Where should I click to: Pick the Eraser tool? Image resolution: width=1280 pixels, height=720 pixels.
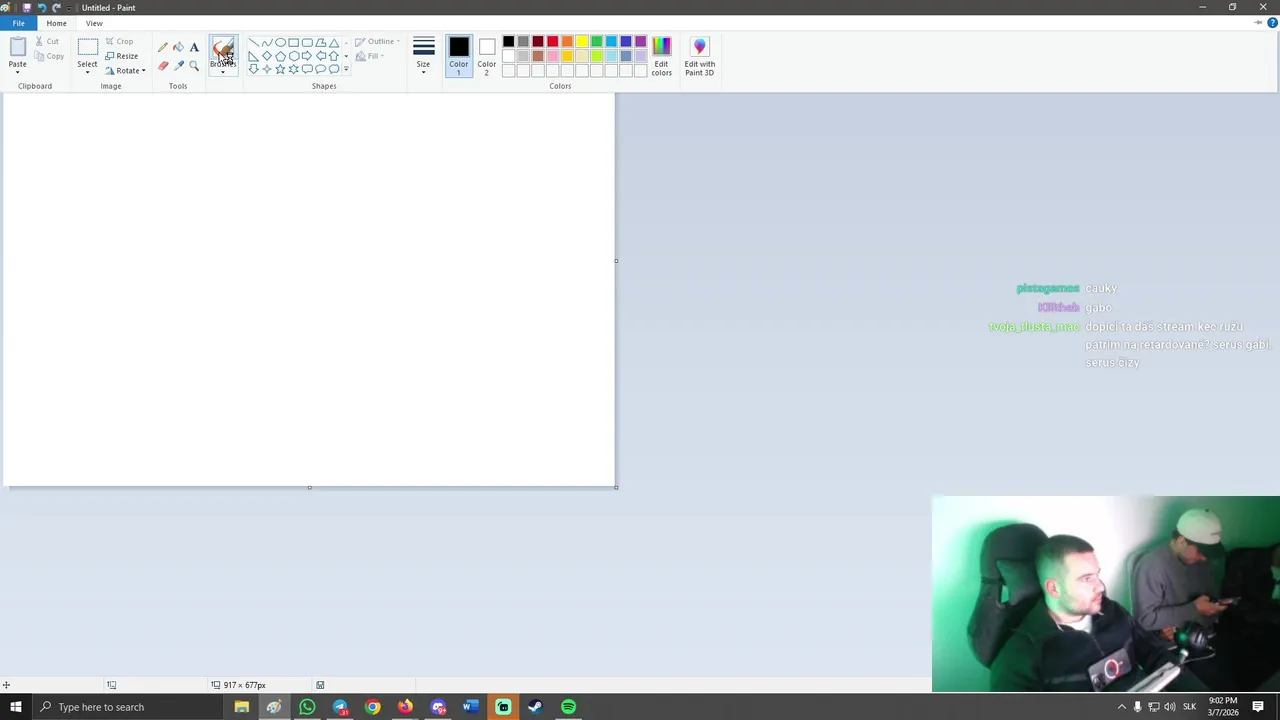click(x=163, y=65)
